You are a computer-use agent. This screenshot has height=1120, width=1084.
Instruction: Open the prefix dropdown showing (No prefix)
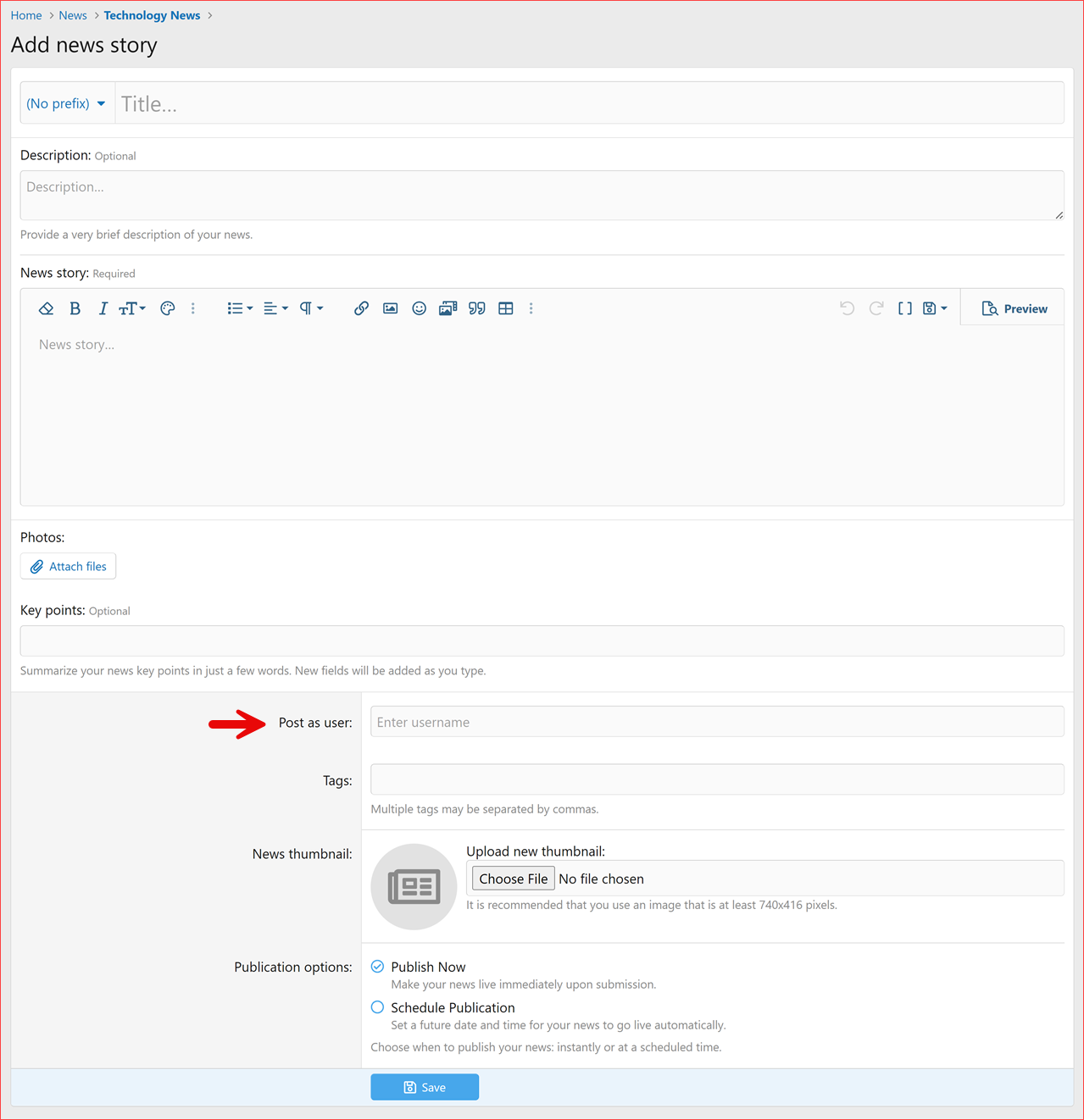pyautogui.click(x=66, y=103)
